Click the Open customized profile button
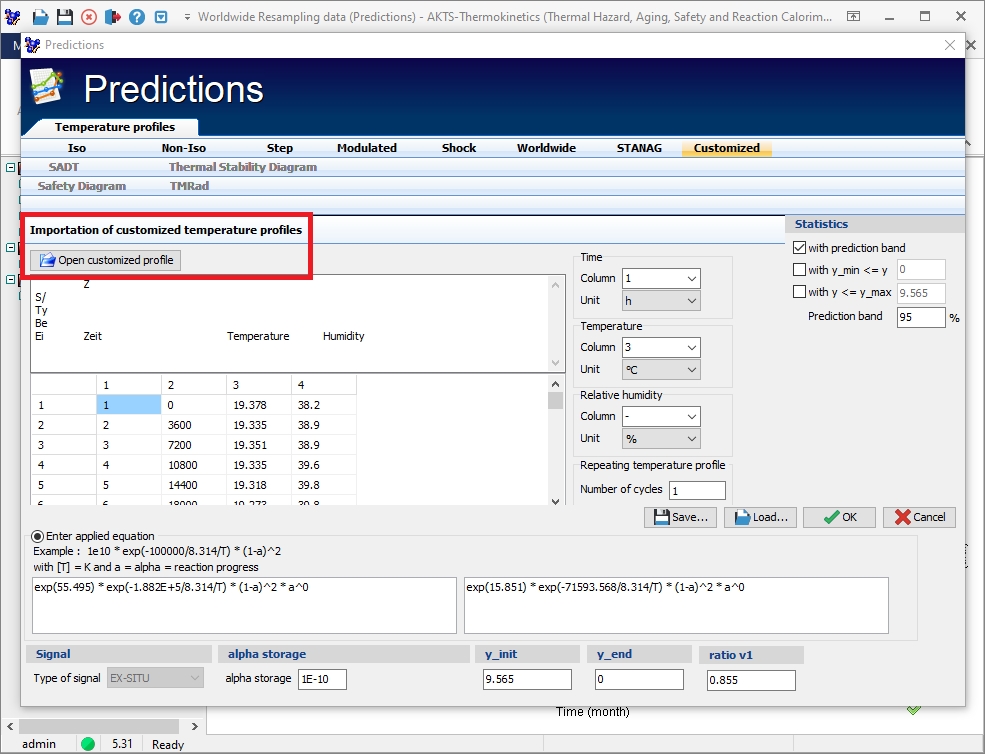985x754 pixels. (x=104, y=260)
